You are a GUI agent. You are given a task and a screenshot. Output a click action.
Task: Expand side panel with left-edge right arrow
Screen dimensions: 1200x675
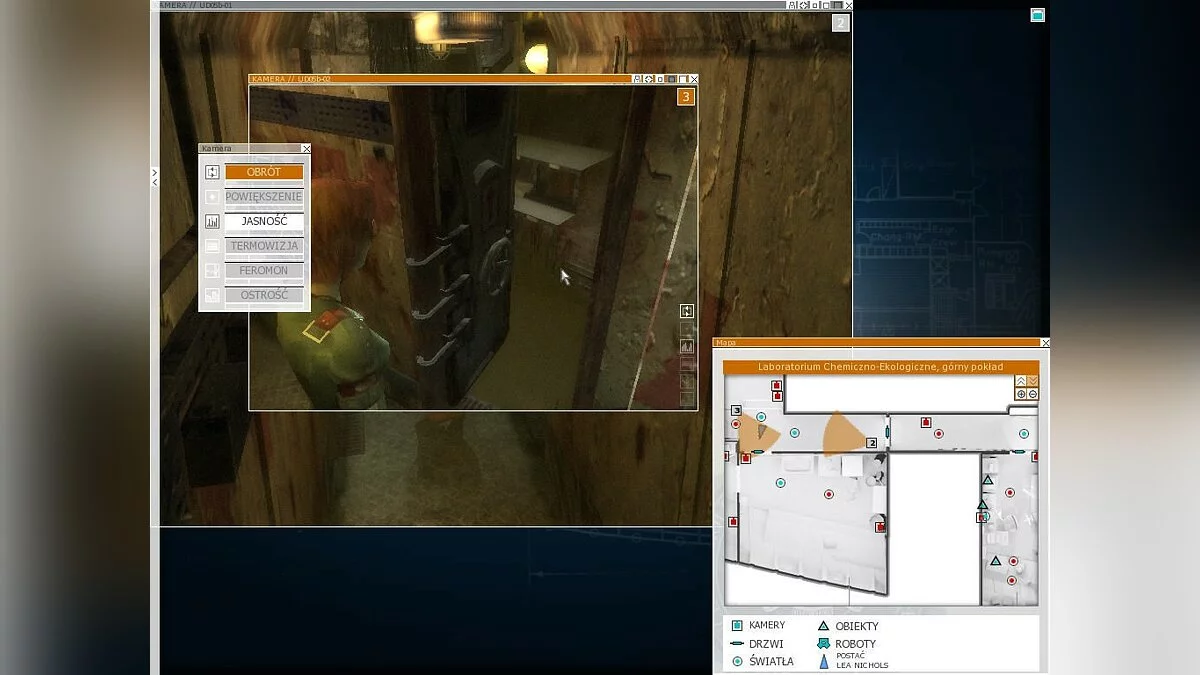point(154,172)
